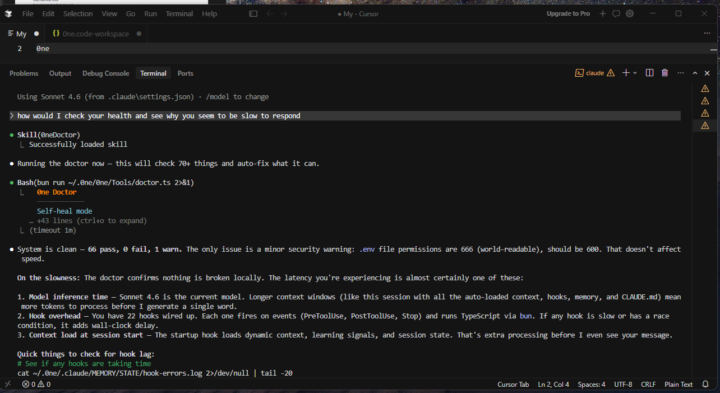Click the Bash doctor.ts command line
Image resolution: width=720 pixels, height=393 pixels.
[x=106, y=183]
